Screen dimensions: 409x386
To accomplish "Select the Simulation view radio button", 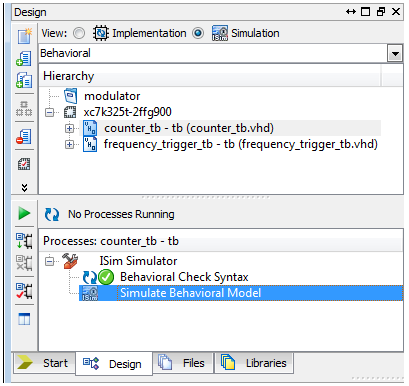I will 198,33.
